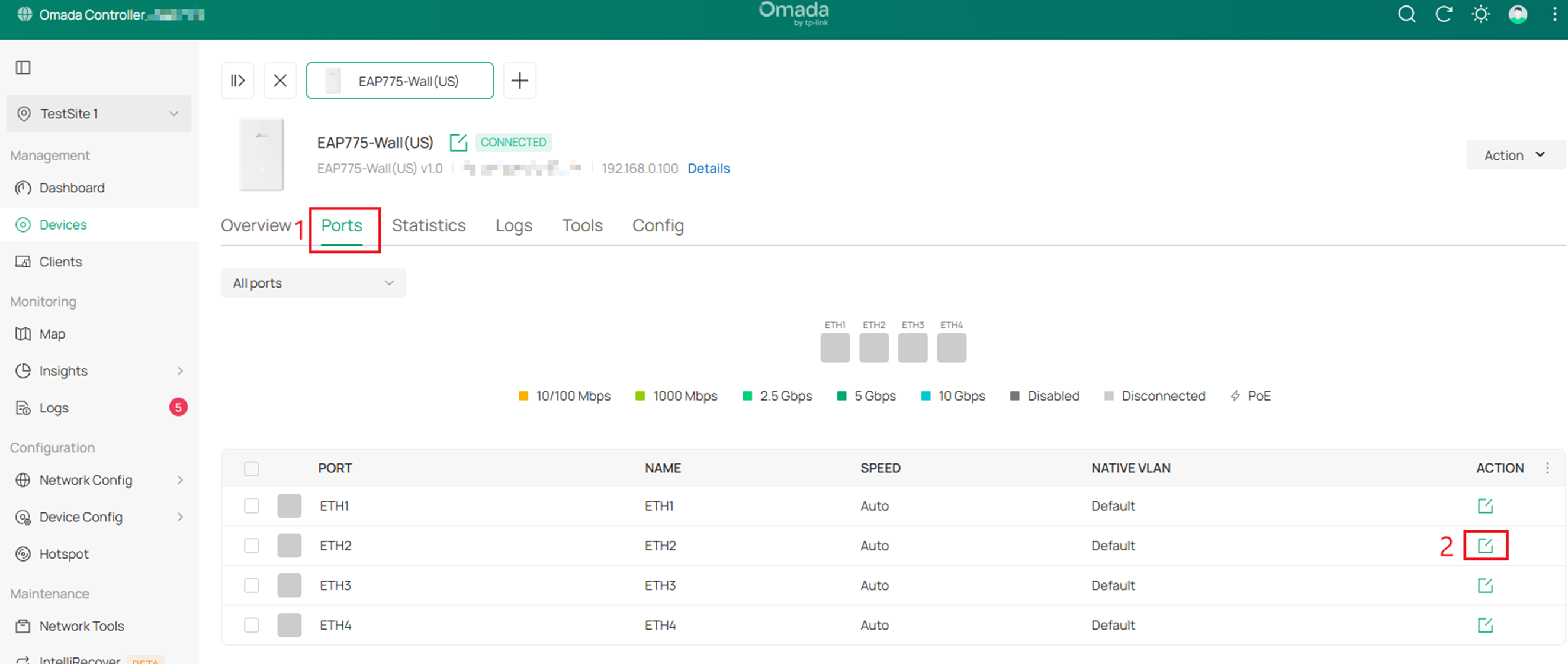
Task: Switch to the Ports tab
Action: [x=342, y=226]
